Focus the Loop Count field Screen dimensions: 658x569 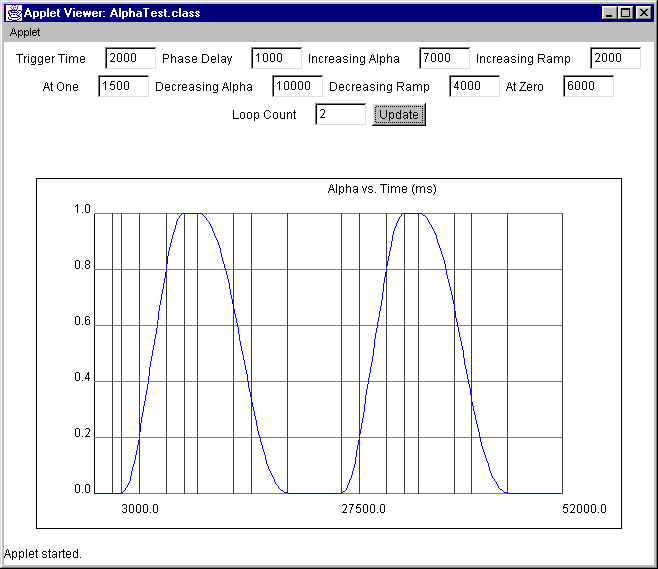[340, 114]
